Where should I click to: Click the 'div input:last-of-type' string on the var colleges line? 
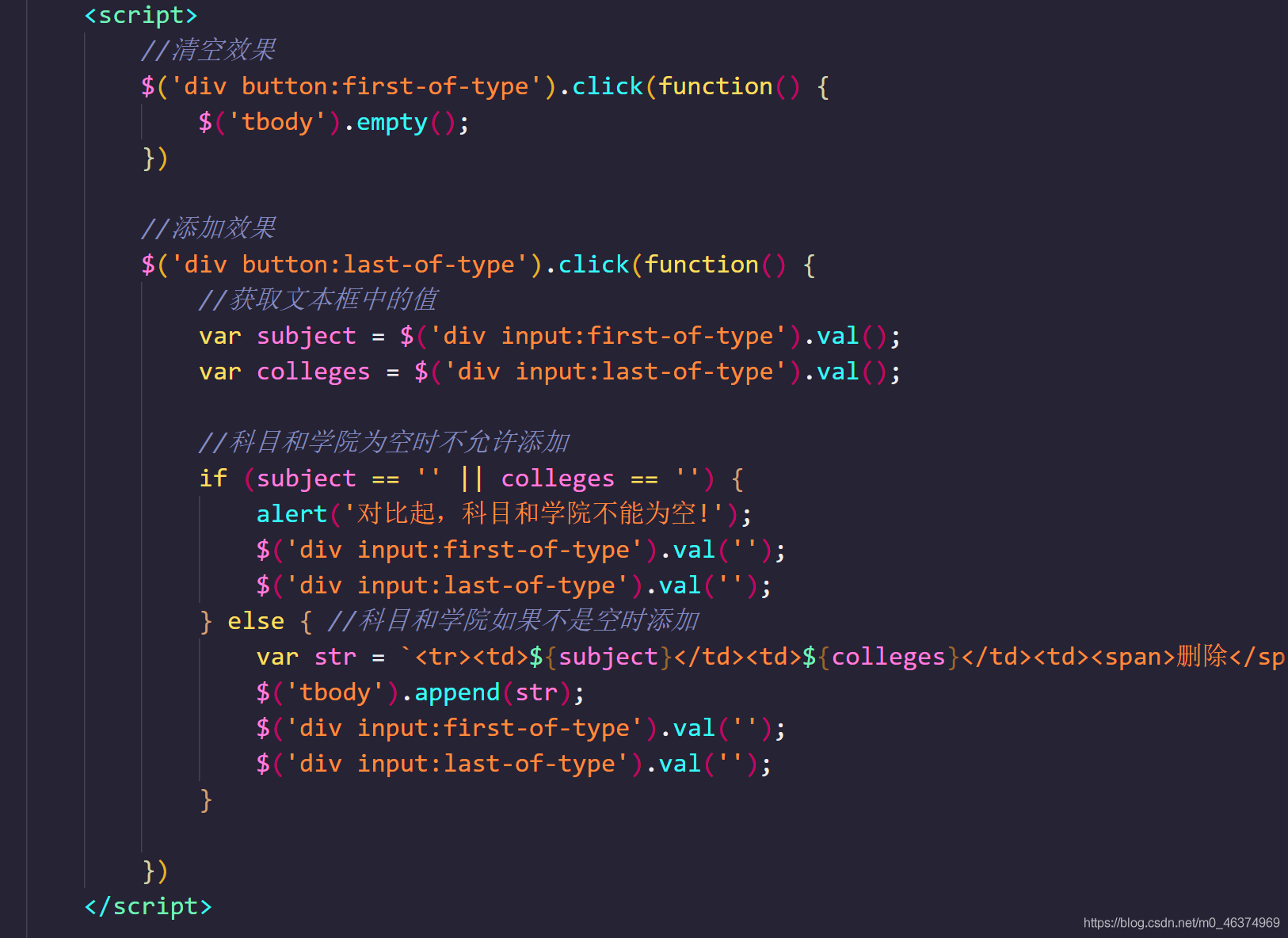[615, 372]
